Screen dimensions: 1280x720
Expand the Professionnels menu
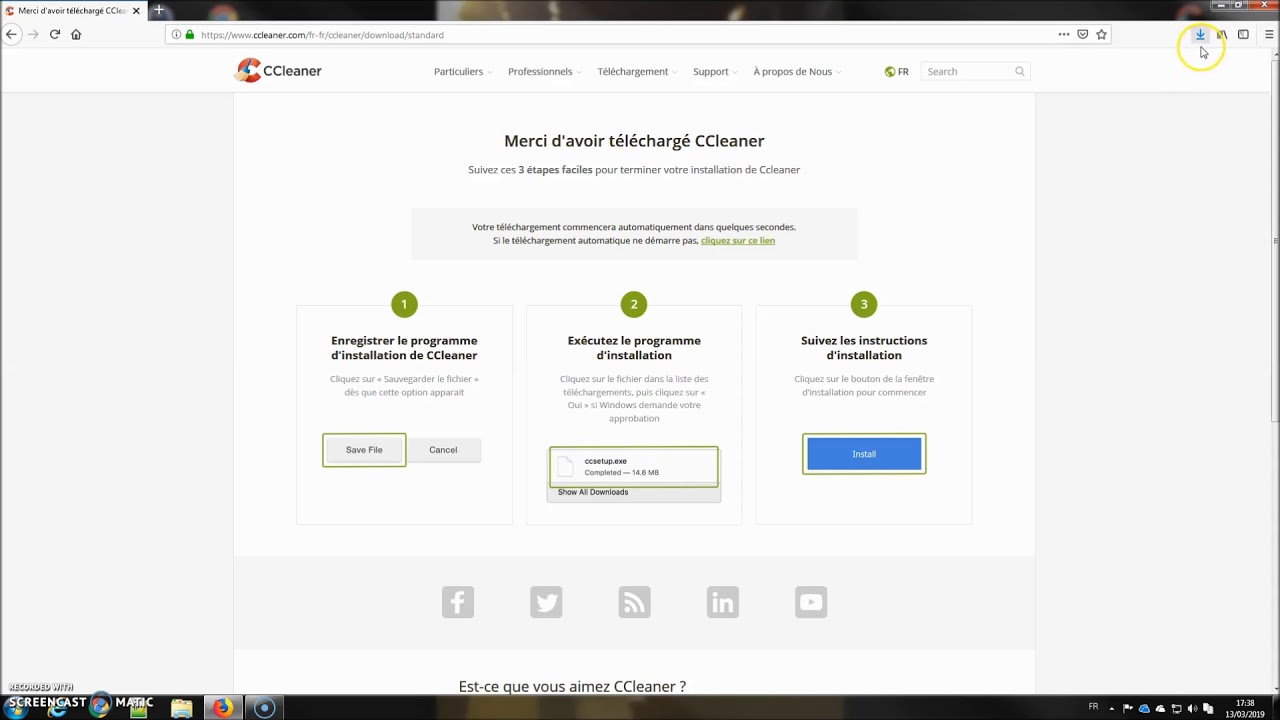tap(543, 72)
